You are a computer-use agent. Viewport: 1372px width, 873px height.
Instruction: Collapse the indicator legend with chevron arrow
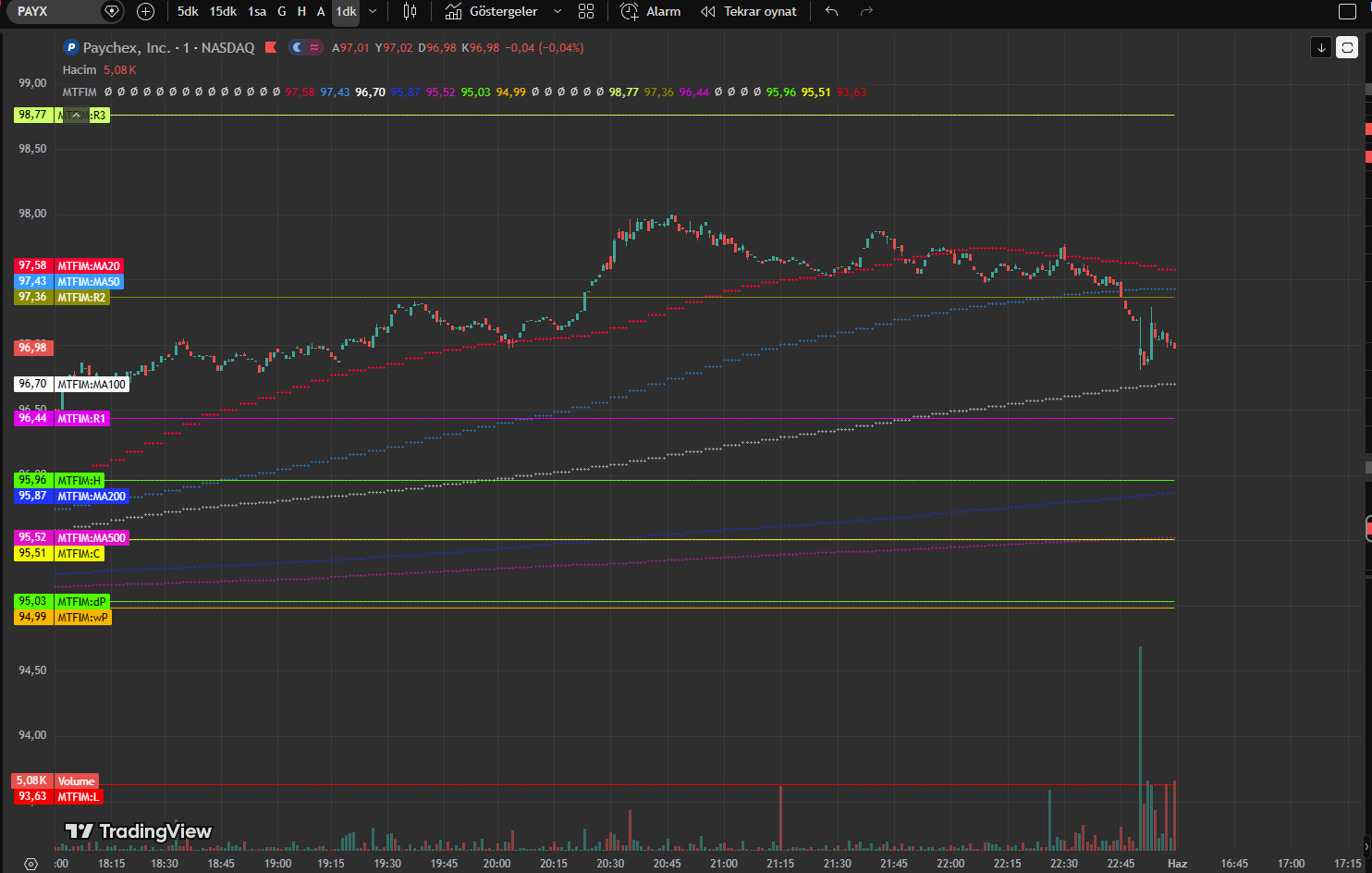tap(77, 116)
